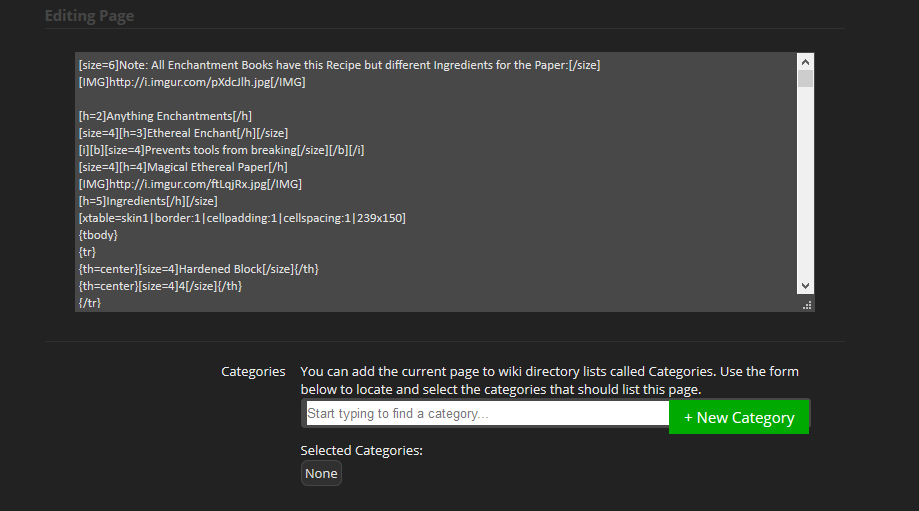Click the scrollbar up arrow in editor

pyautogui.click(x=805, y=62)
